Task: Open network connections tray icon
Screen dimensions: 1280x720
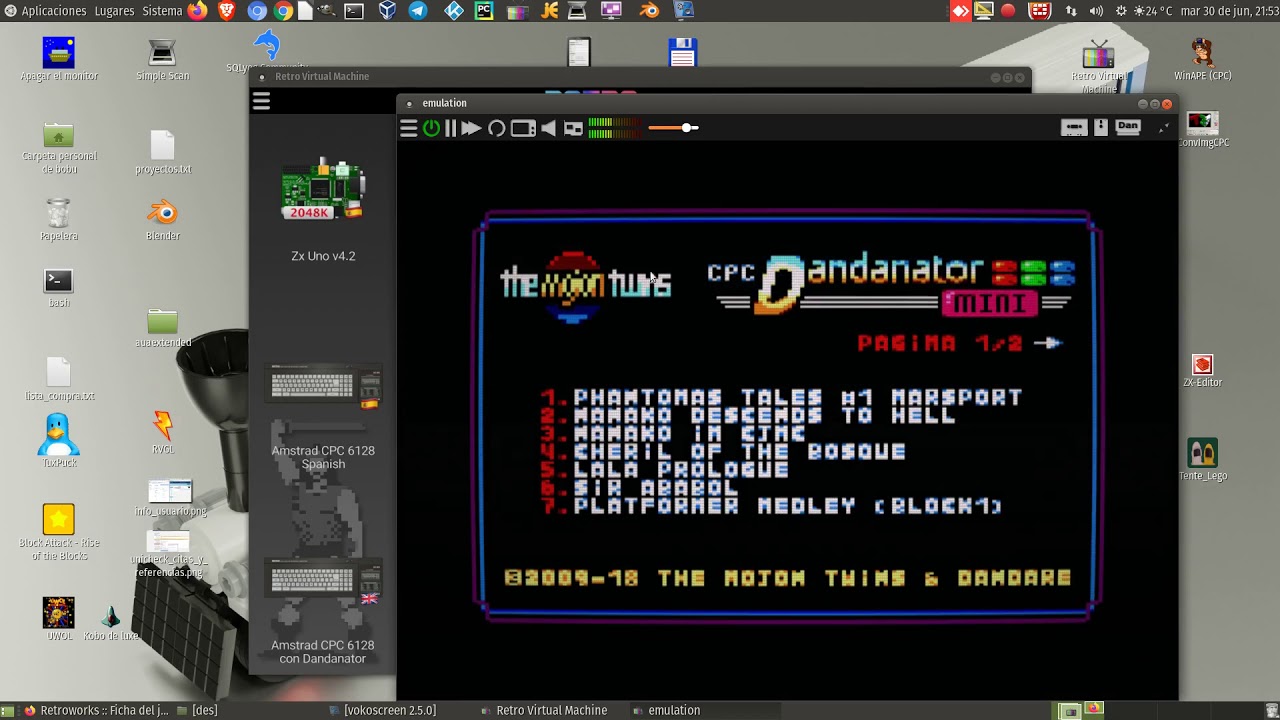Action: coord(1071,11)
